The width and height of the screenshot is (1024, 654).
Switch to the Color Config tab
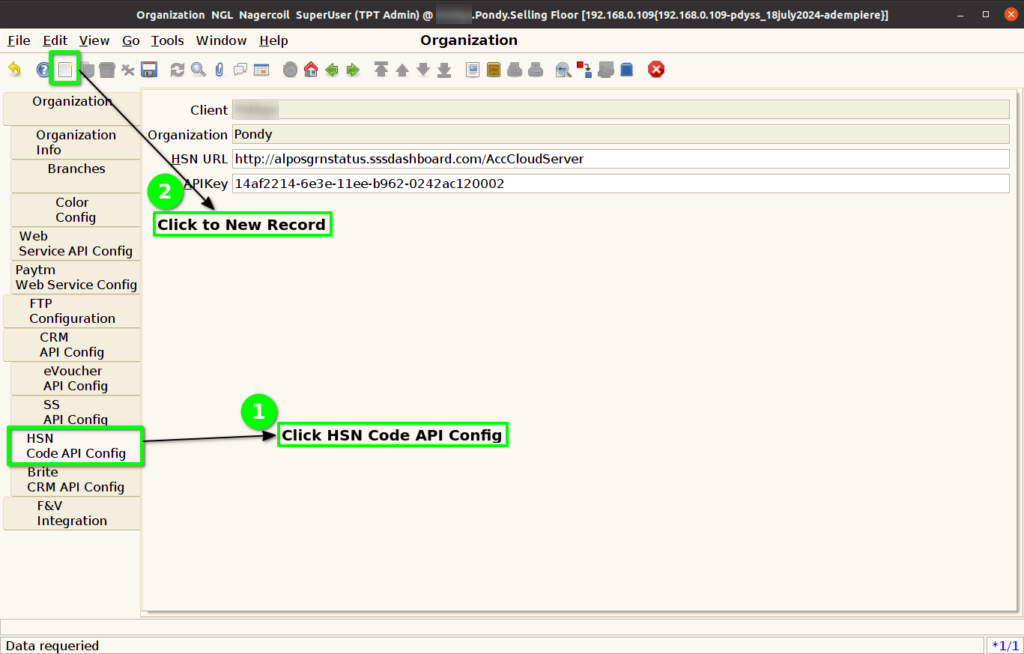coord(76,210)
